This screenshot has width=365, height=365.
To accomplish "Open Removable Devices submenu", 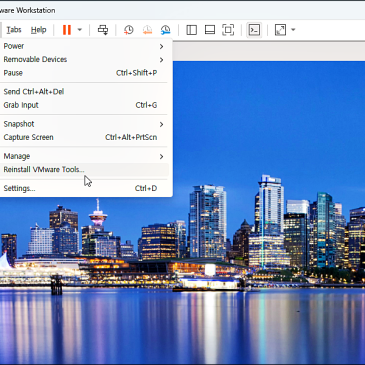I will pos(84,60).
